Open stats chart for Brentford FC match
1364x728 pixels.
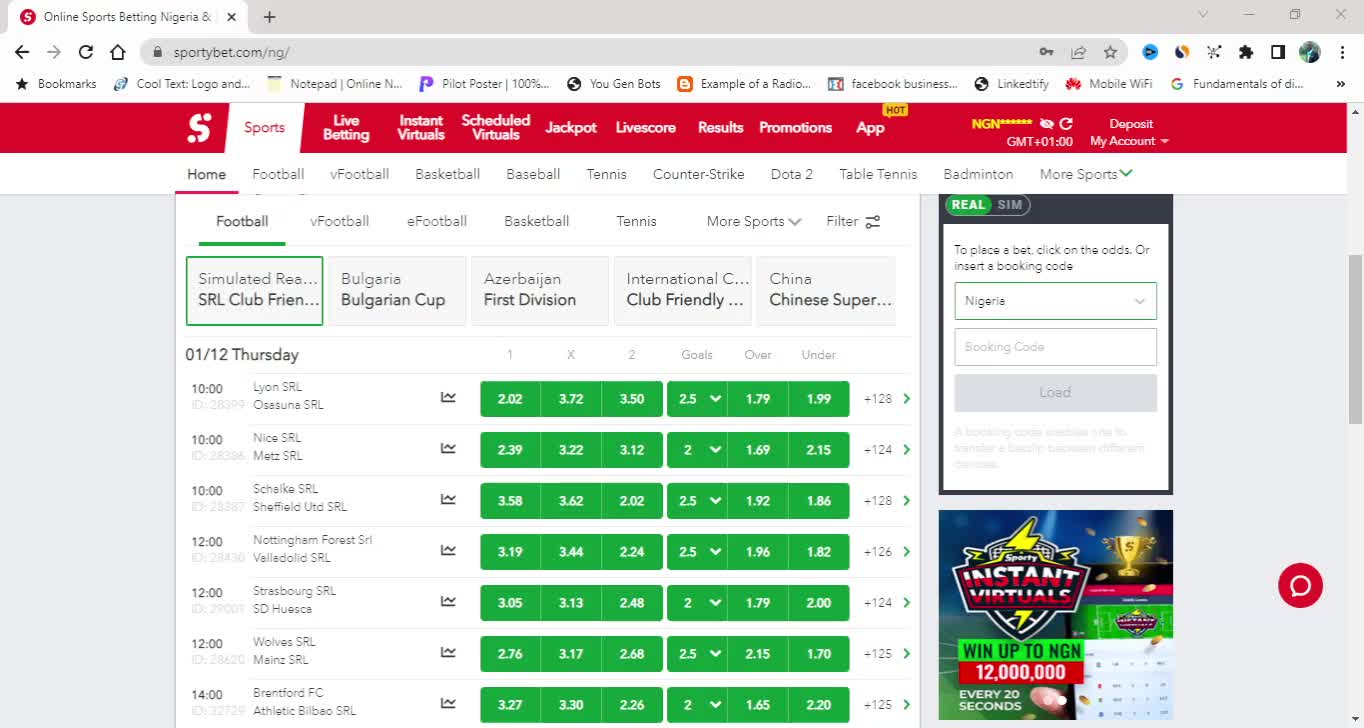[448, 704]
